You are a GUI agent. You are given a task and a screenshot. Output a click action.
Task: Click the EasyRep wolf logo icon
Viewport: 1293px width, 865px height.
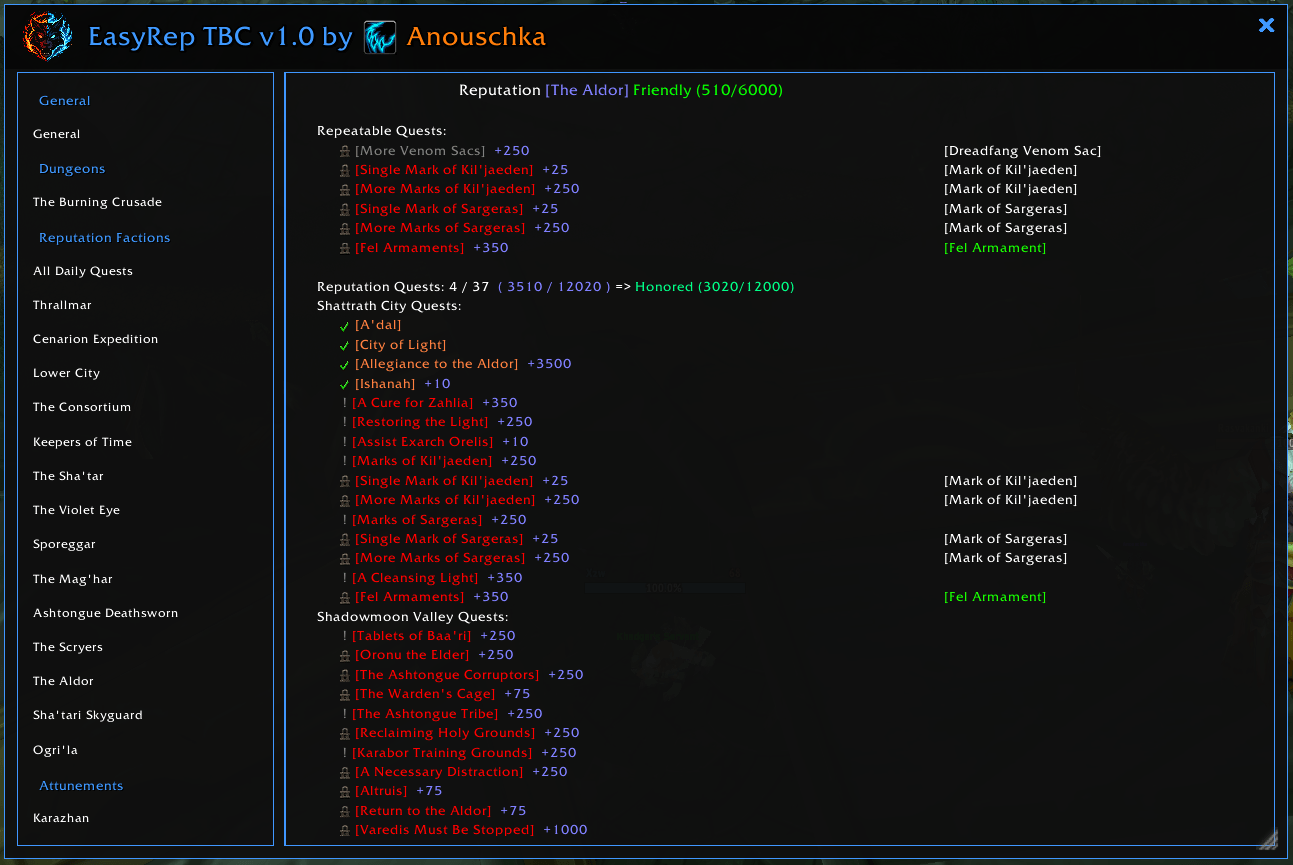click(x=46, y=37)
